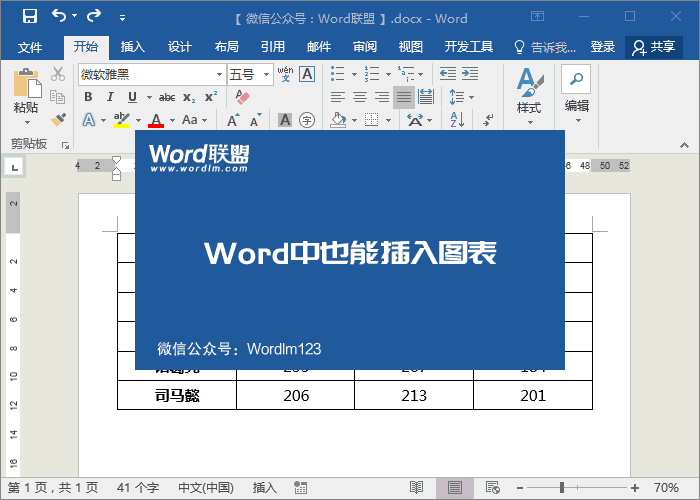Apply red font color
700x500 pixels.
[156, 120]
